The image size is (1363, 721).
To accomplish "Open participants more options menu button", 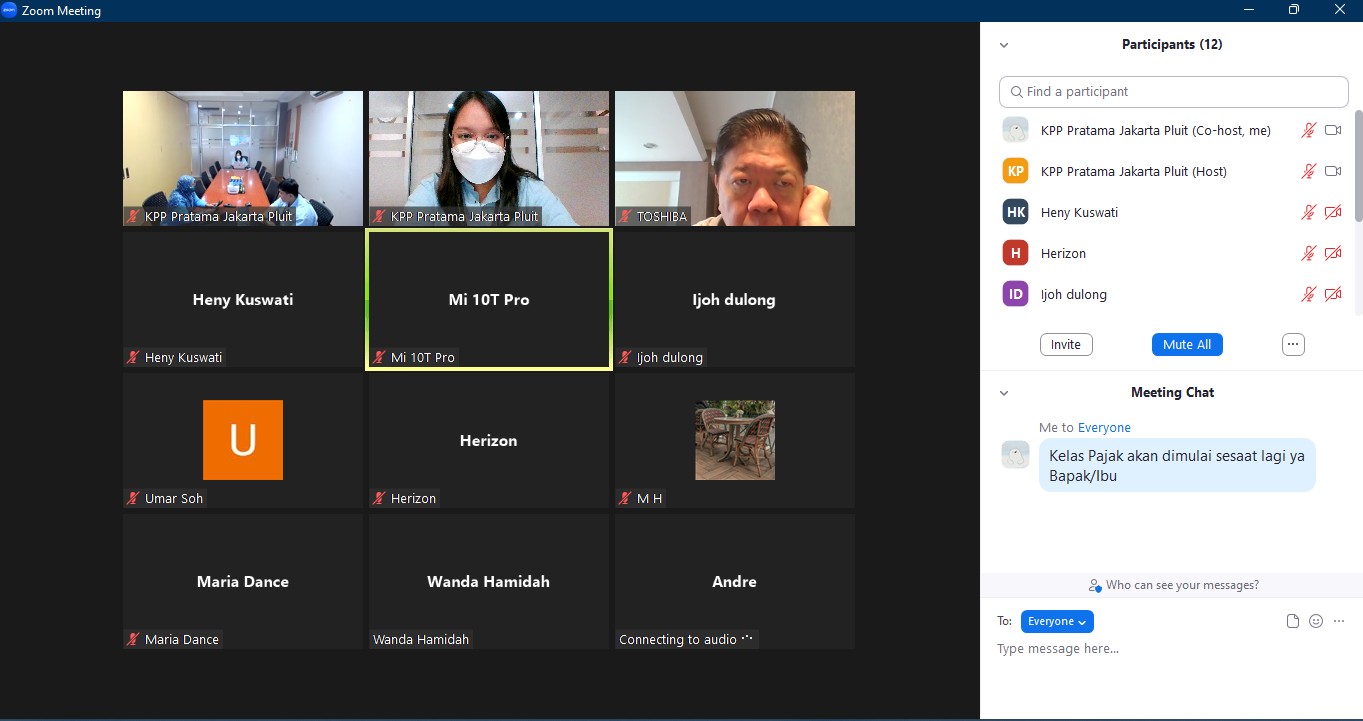I will pyautogui.click(x=1293, y=344).
